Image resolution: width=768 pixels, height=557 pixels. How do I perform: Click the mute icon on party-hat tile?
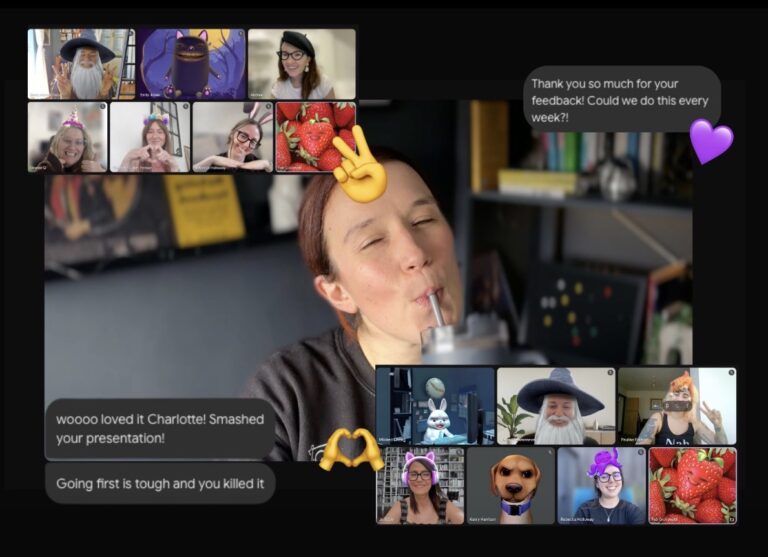coord(103,106)
